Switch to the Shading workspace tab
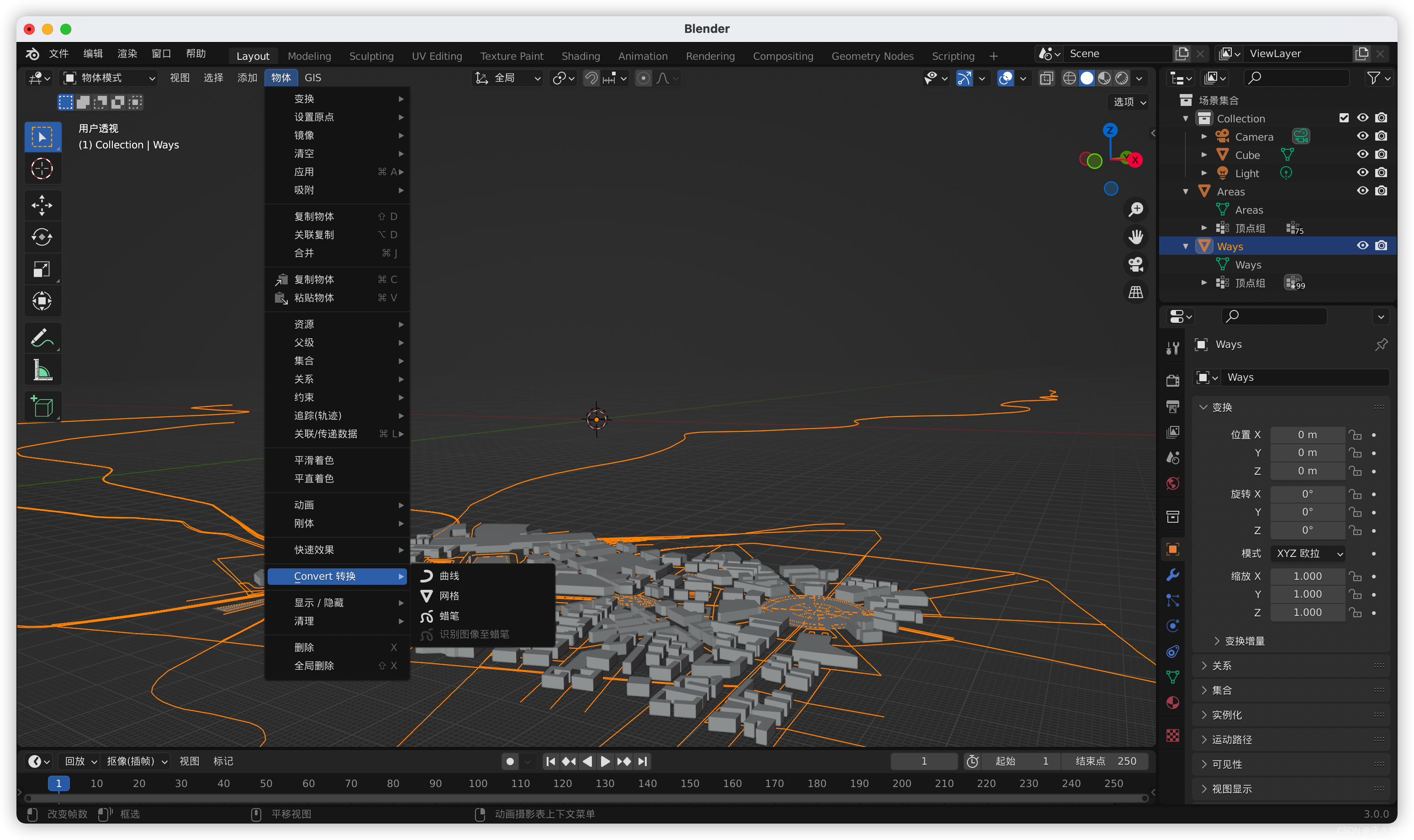The image size is (1414, 840). tap(580, 56)
